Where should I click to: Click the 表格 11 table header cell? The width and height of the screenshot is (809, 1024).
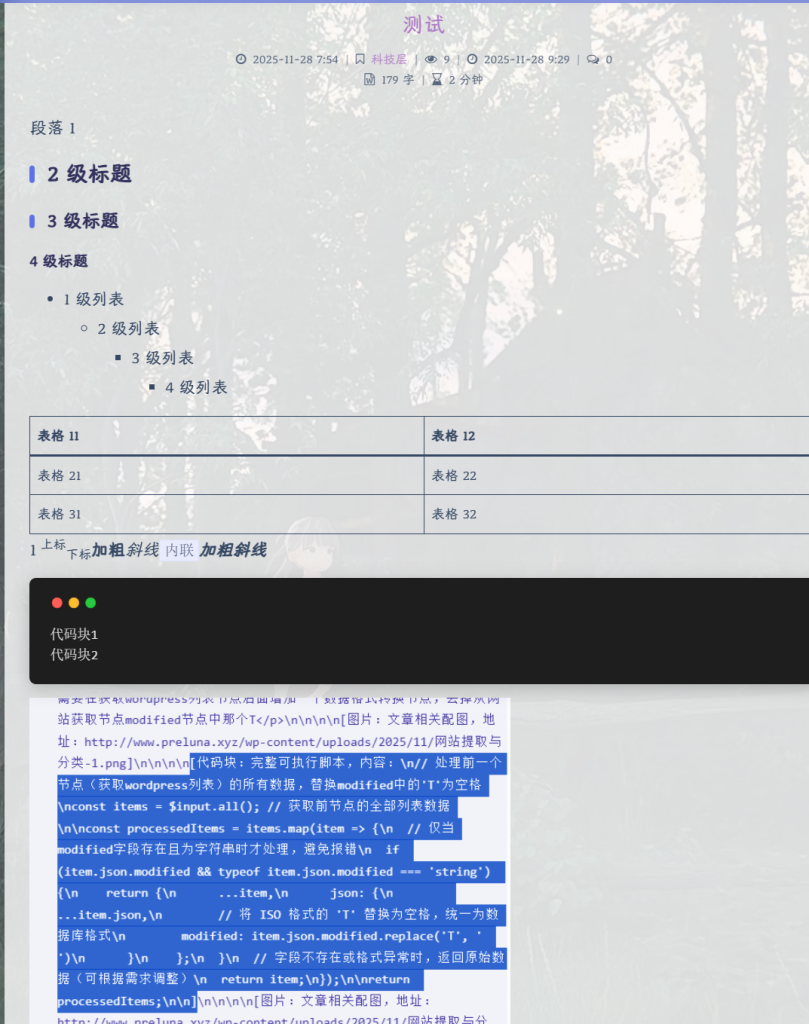pos(59,436)
